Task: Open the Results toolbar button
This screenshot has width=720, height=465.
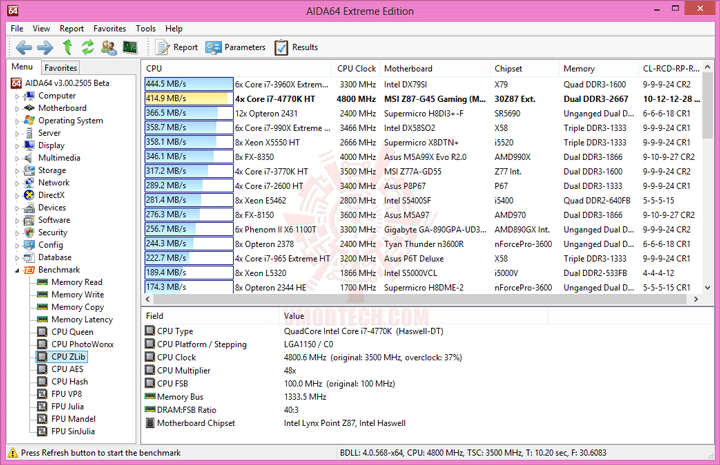Action: (296, 47)
